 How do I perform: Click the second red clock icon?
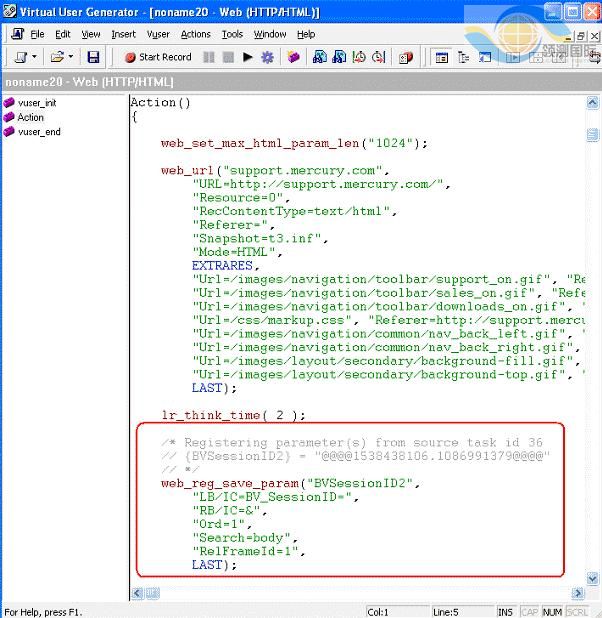pyautogui.click(x=378, y=58)
